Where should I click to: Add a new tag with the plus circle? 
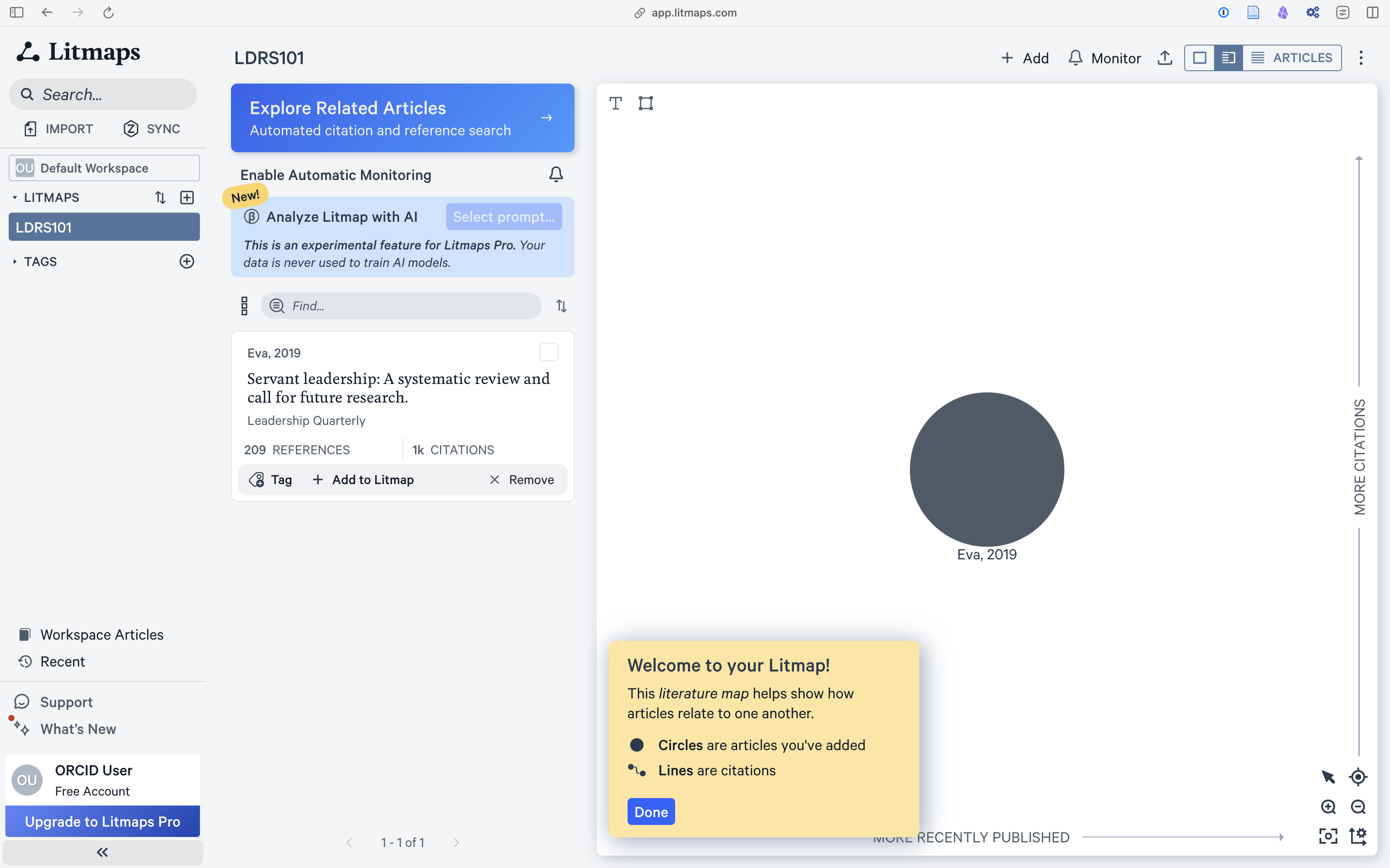coord(187,261)
